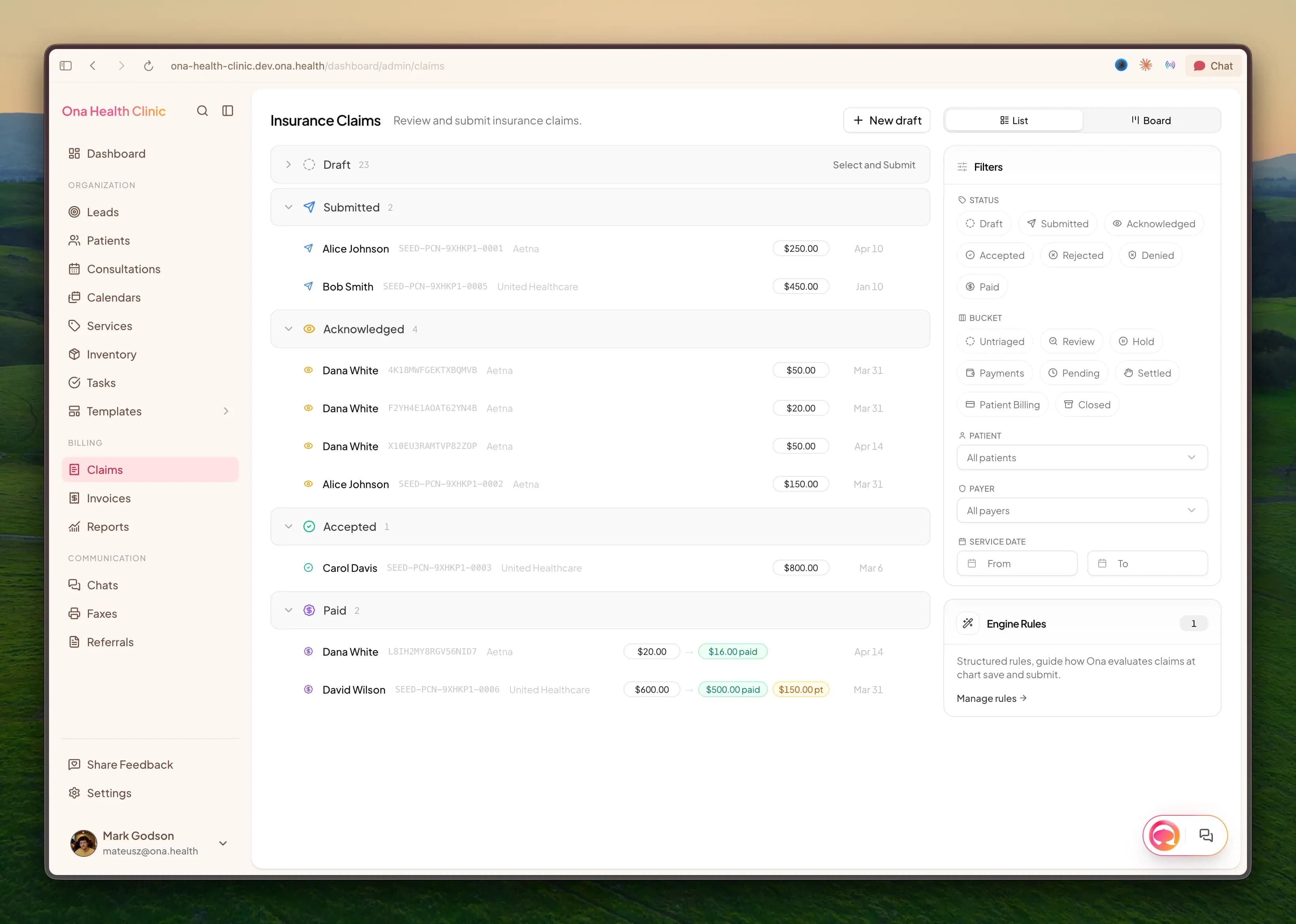This screenshot has width=1296, height=924.
Task: Go back using browser back arrow
Action: pyautogui.click(x=93, y=66)
